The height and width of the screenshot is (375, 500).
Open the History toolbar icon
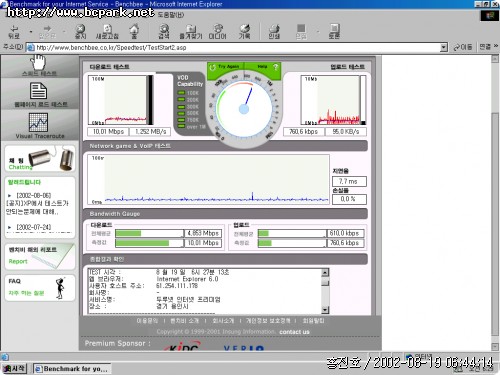click(x=244, y=31)
